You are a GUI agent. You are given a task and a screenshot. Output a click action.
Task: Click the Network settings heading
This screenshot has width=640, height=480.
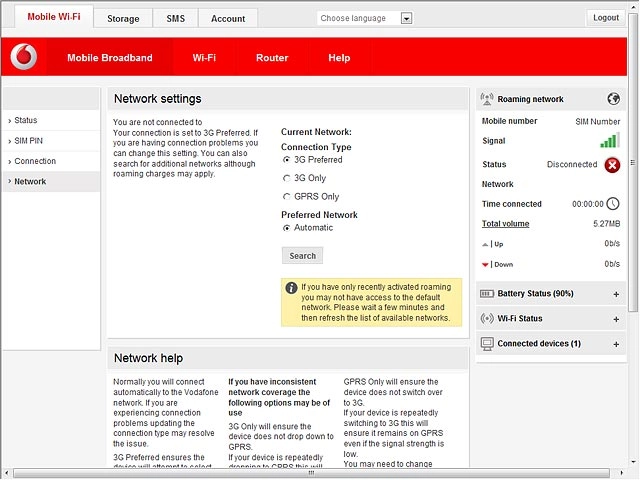158,99
